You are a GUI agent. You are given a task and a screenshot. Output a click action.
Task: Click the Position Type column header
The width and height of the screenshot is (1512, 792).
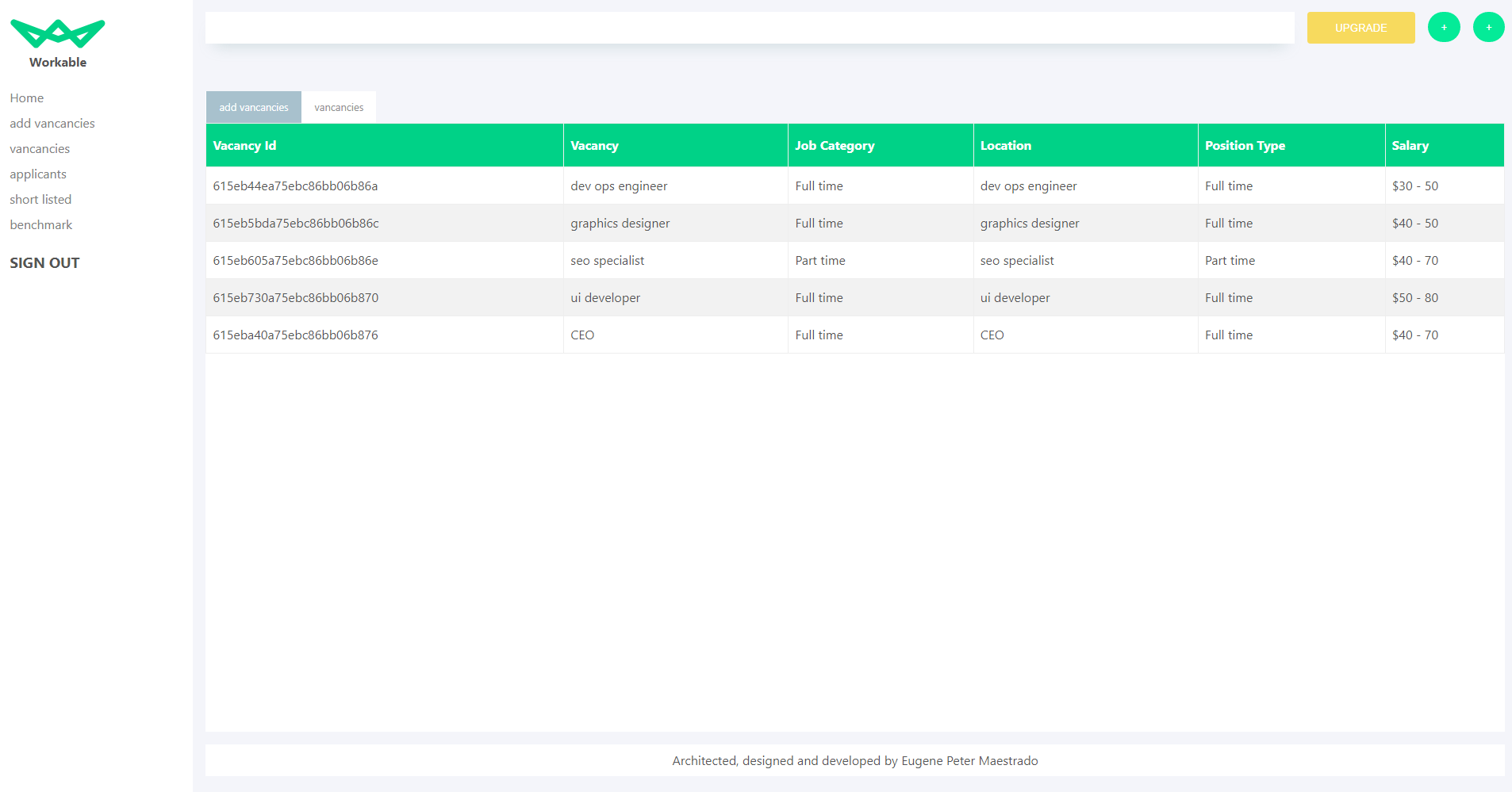(1291, 145)
